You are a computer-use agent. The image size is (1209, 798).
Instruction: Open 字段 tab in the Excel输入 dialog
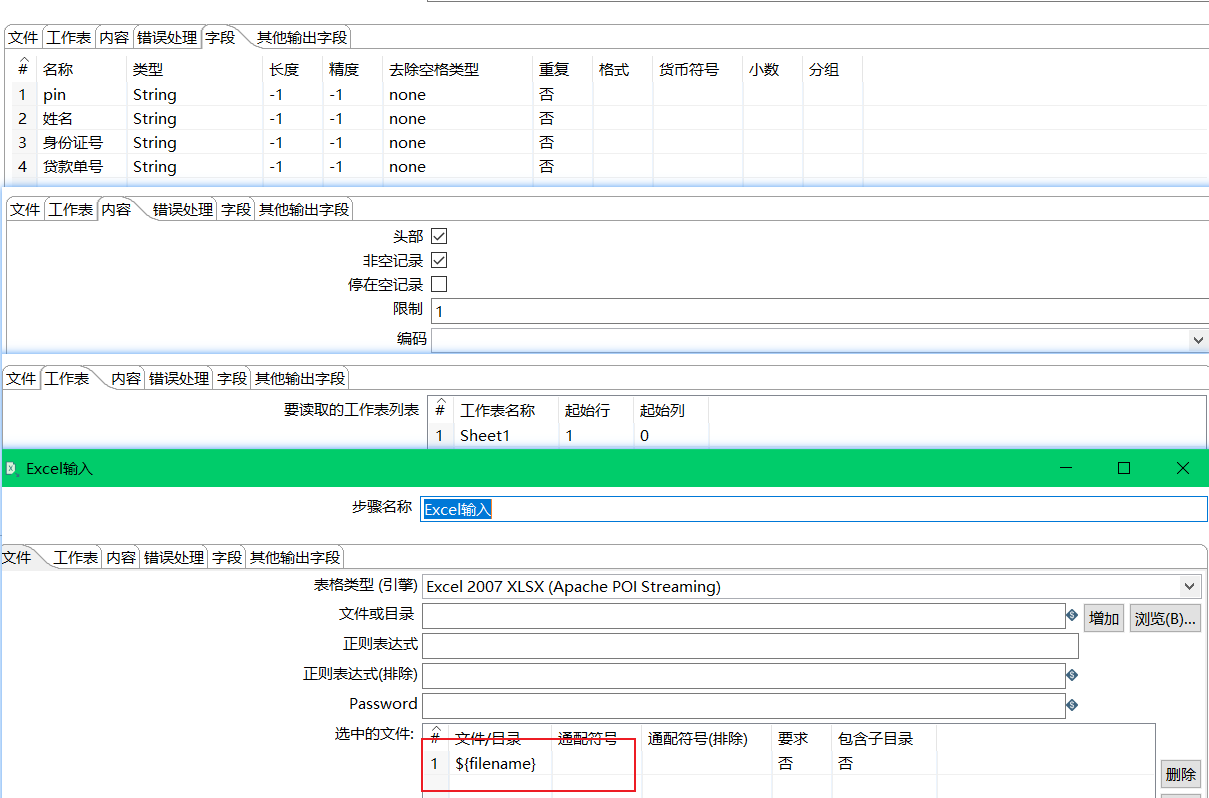[227, 558]
